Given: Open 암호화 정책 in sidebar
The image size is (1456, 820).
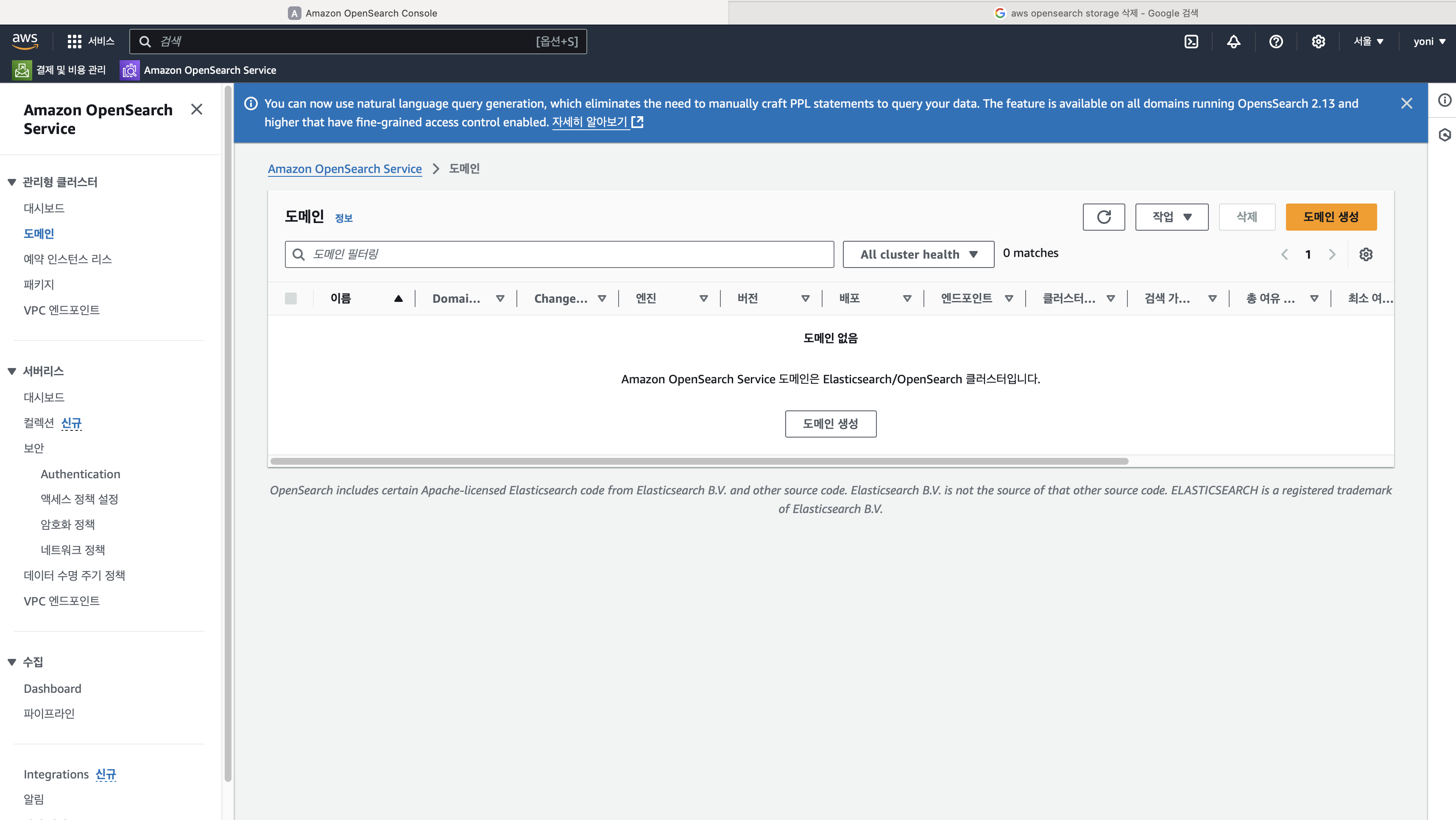Looking at the screenshot, I should pos(68,524).
